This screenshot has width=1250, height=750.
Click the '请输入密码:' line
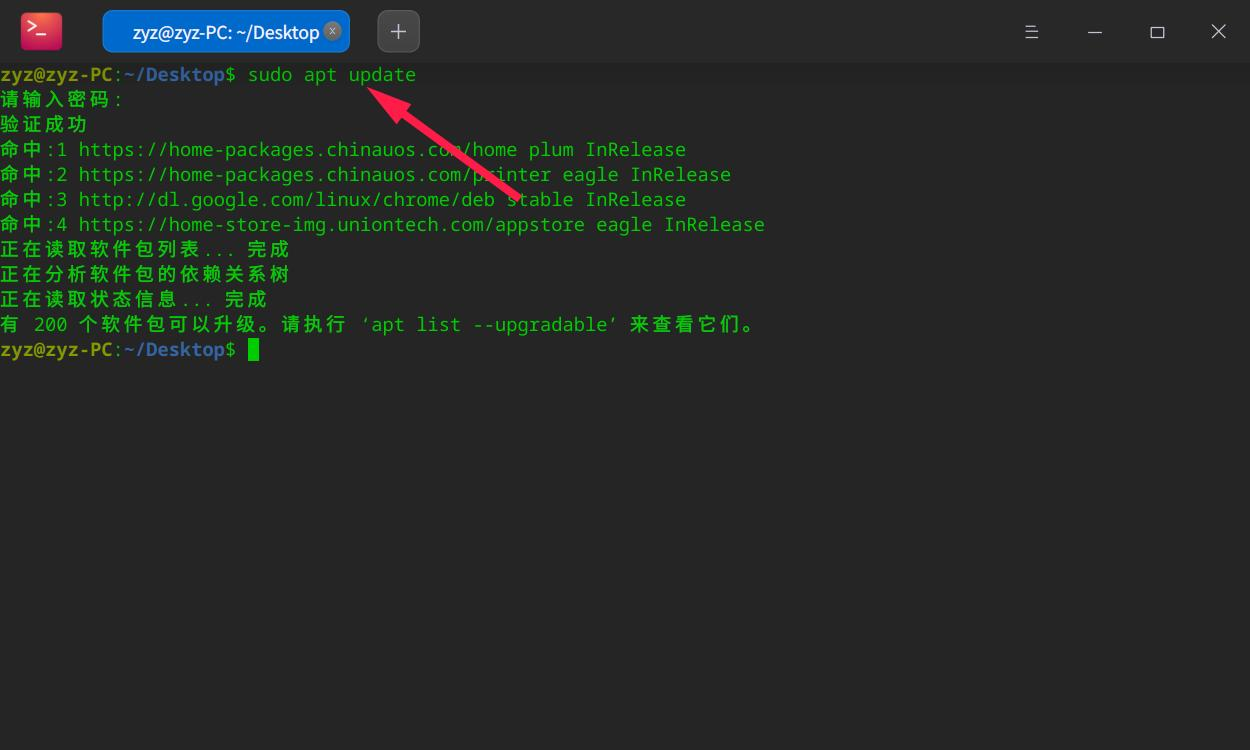click(62, 100)
